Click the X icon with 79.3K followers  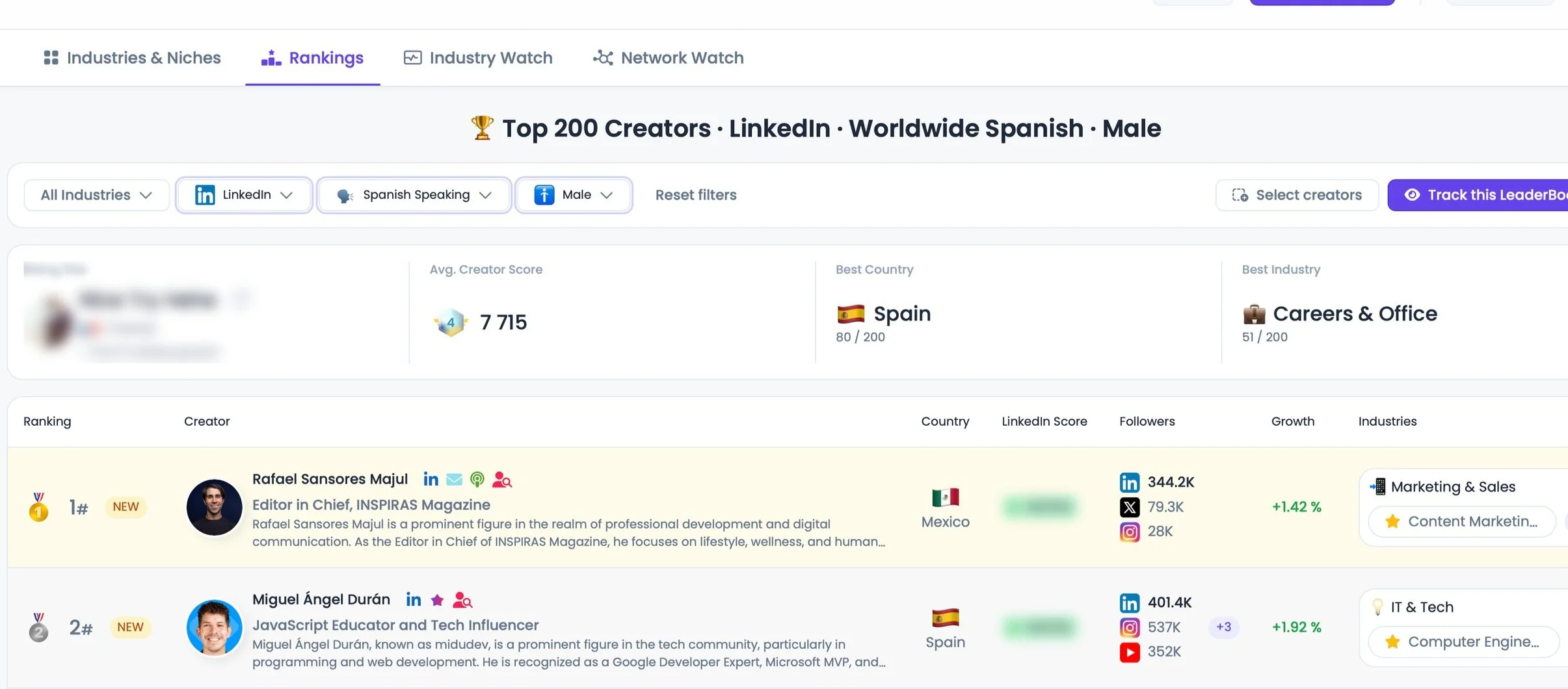click(1130, 507)
